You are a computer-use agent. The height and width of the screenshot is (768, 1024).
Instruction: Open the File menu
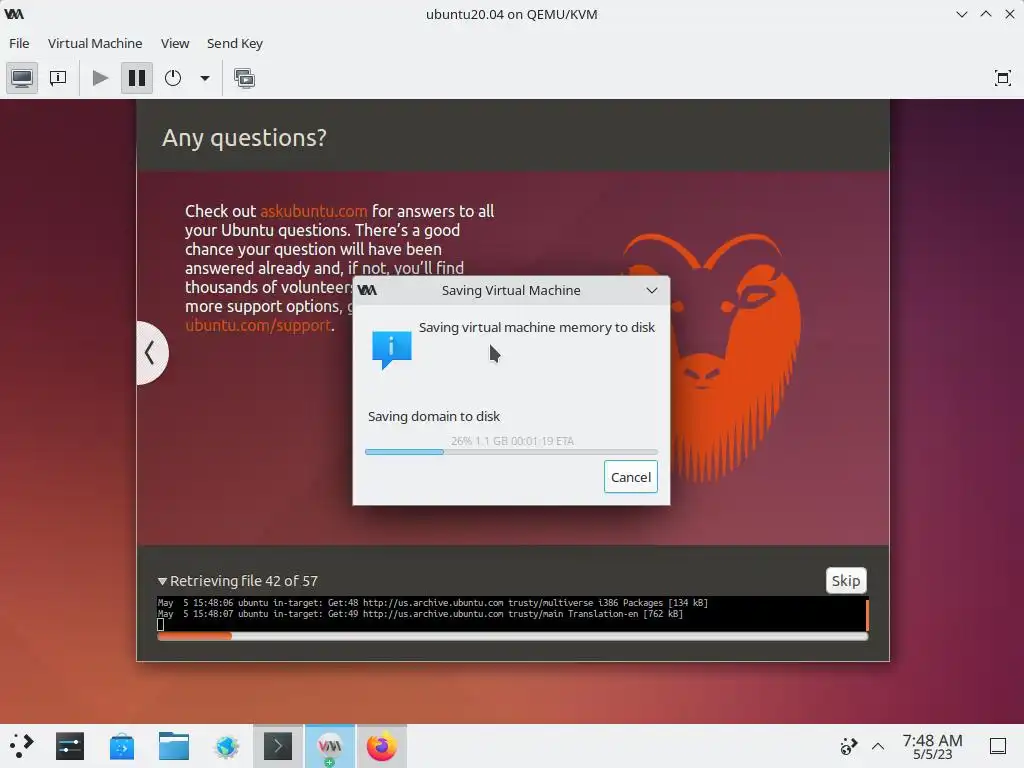click(19, 43)
